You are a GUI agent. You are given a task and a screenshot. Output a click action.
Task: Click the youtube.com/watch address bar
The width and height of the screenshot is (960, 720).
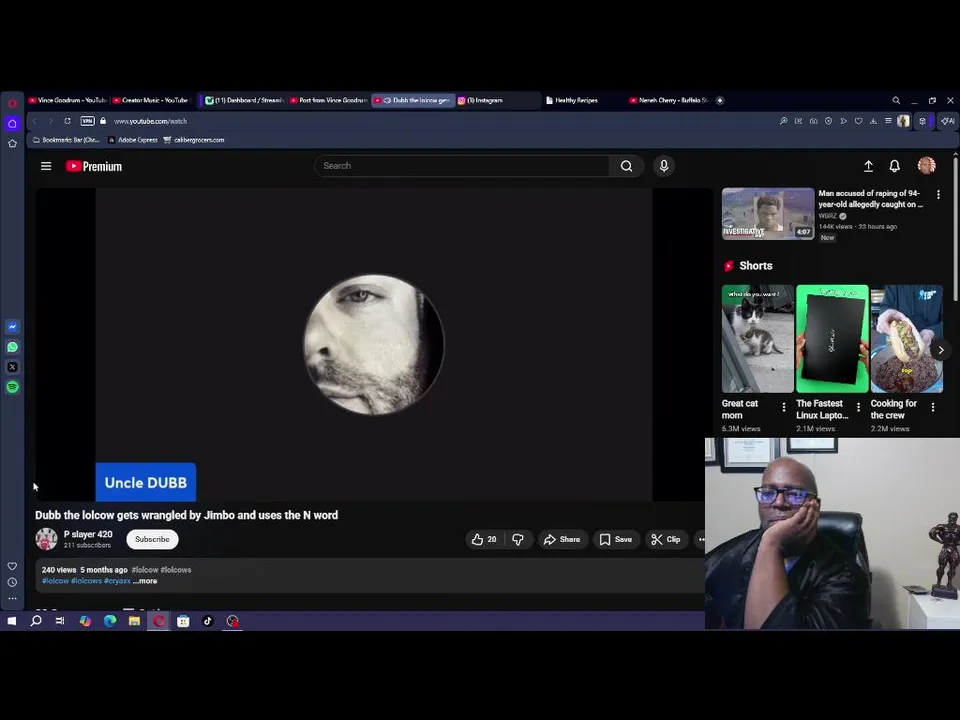pos(150,121)
